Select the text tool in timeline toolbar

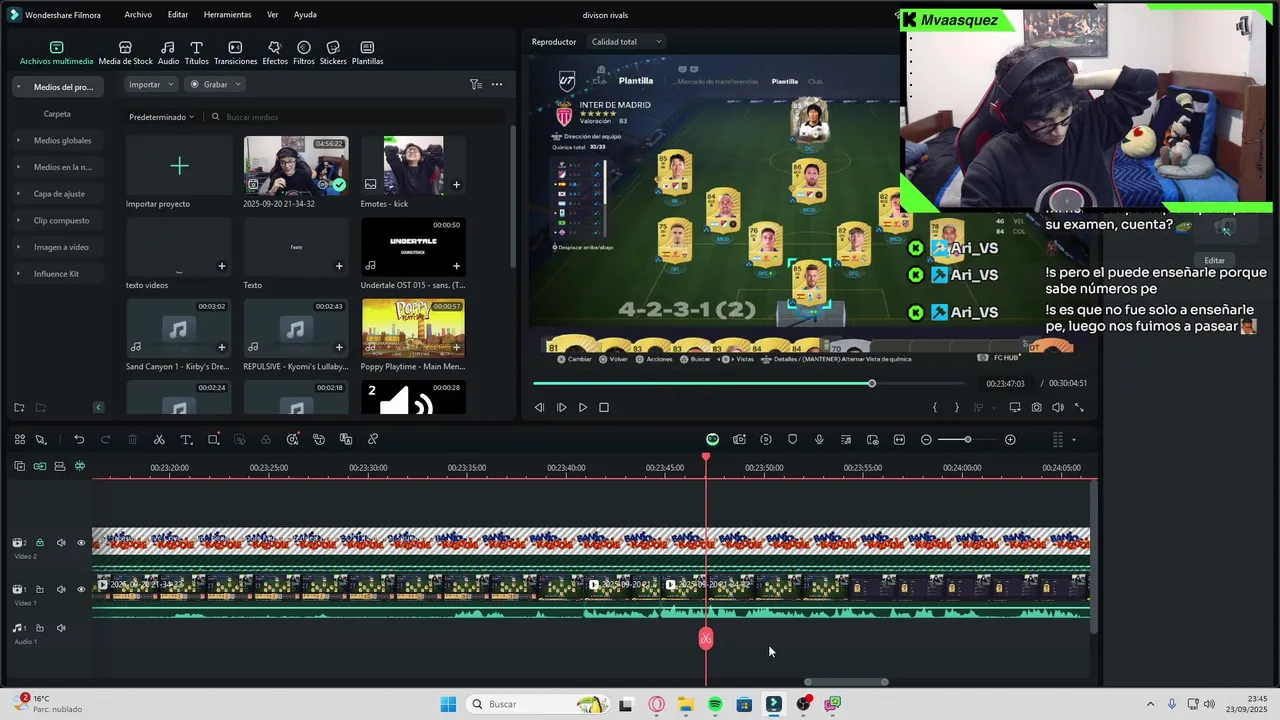[x=186, y=439]
